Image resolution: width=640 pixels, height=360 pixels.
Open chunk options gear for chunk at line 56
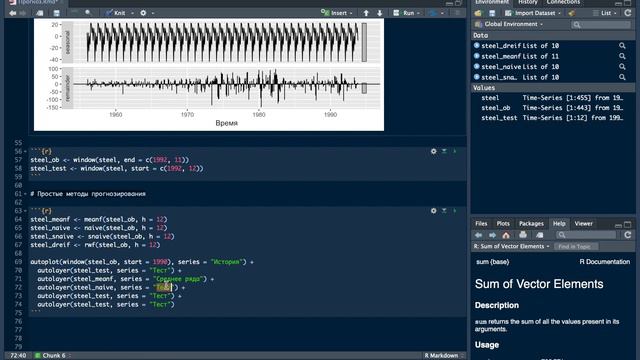pyautogui.click(x=433, y=151)
